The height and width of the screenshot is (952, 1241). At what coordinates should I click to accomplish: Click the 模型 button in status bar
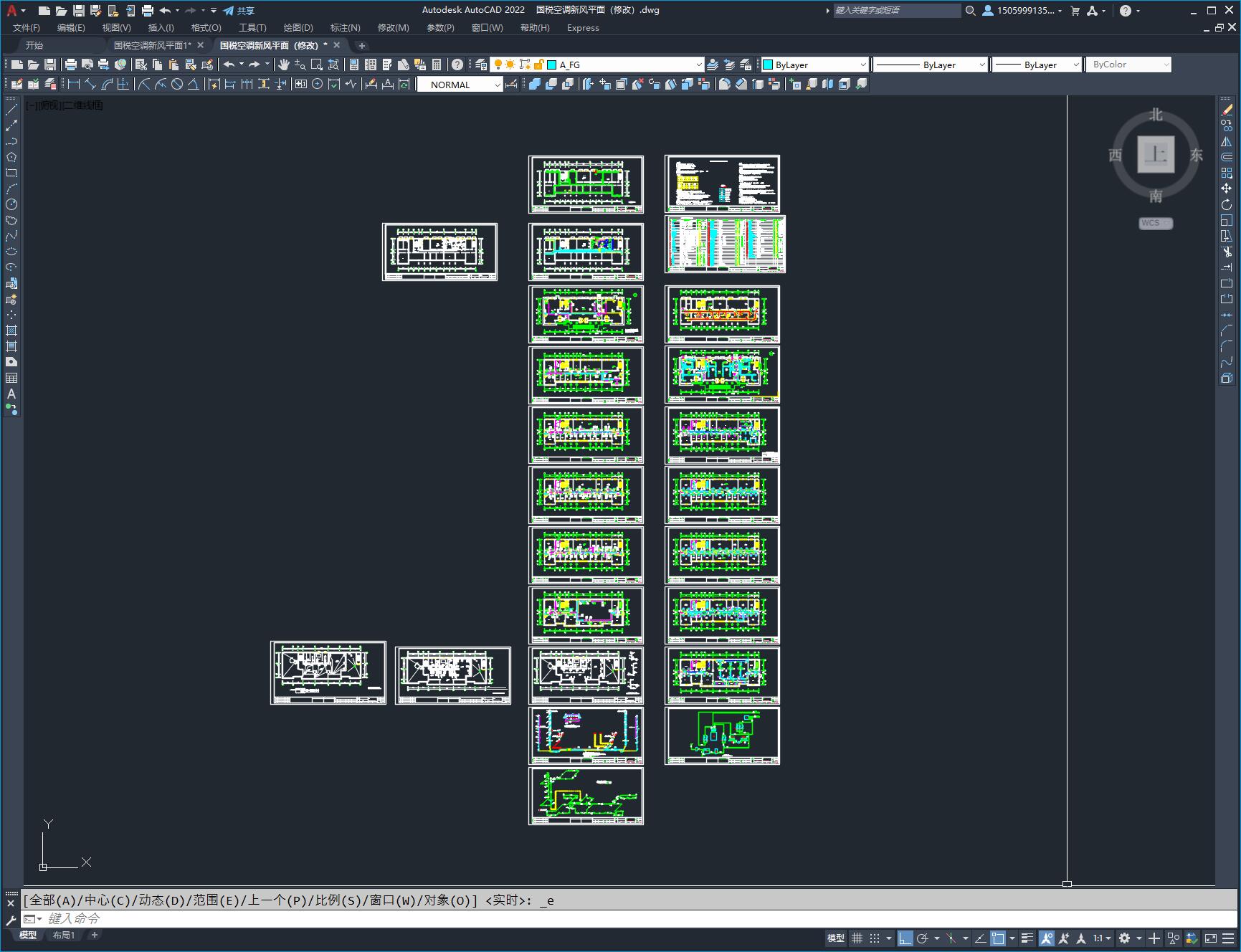(x=836, y=938)
